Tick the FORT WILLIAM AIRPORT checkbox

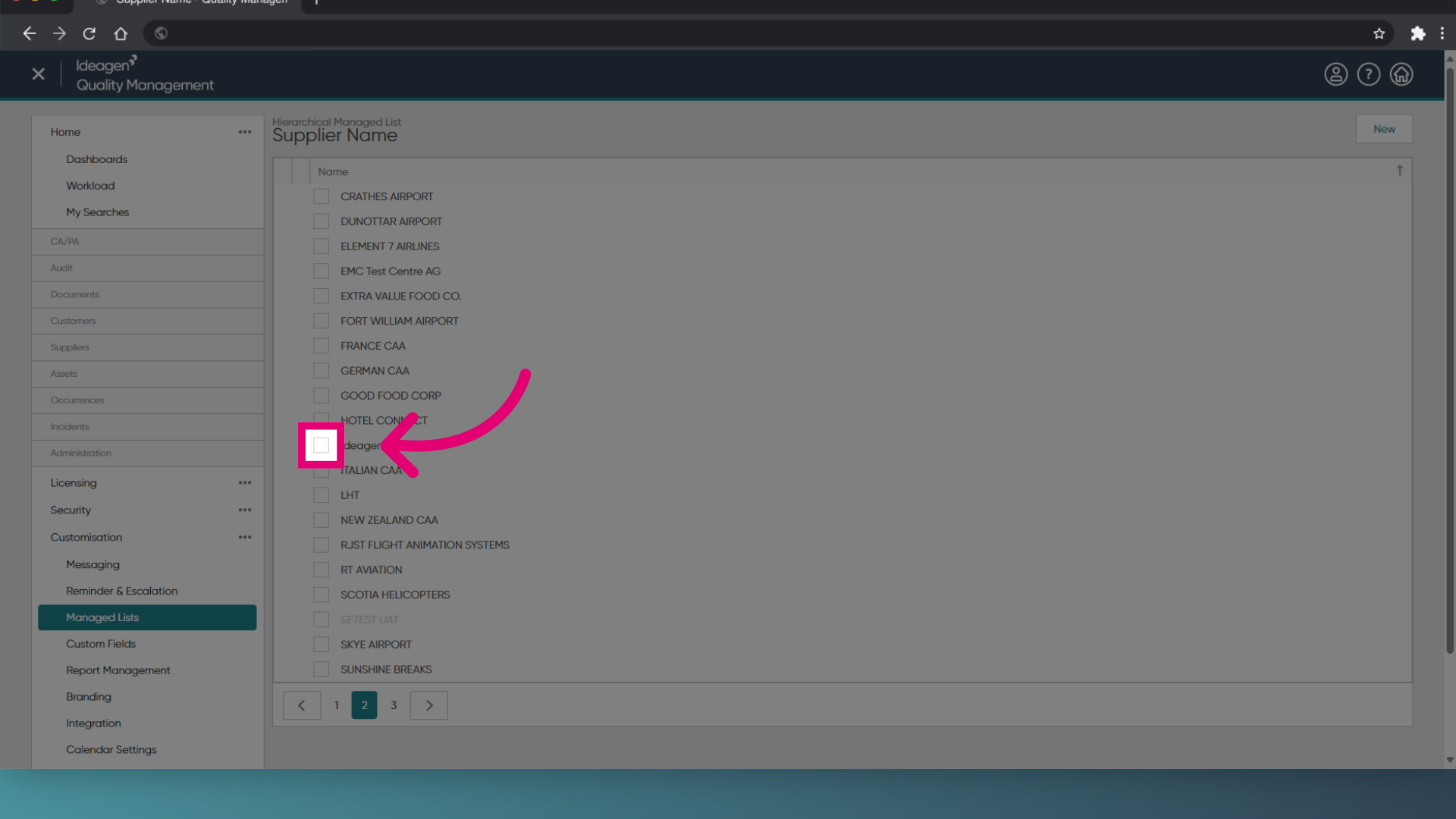tap(322, 322)
